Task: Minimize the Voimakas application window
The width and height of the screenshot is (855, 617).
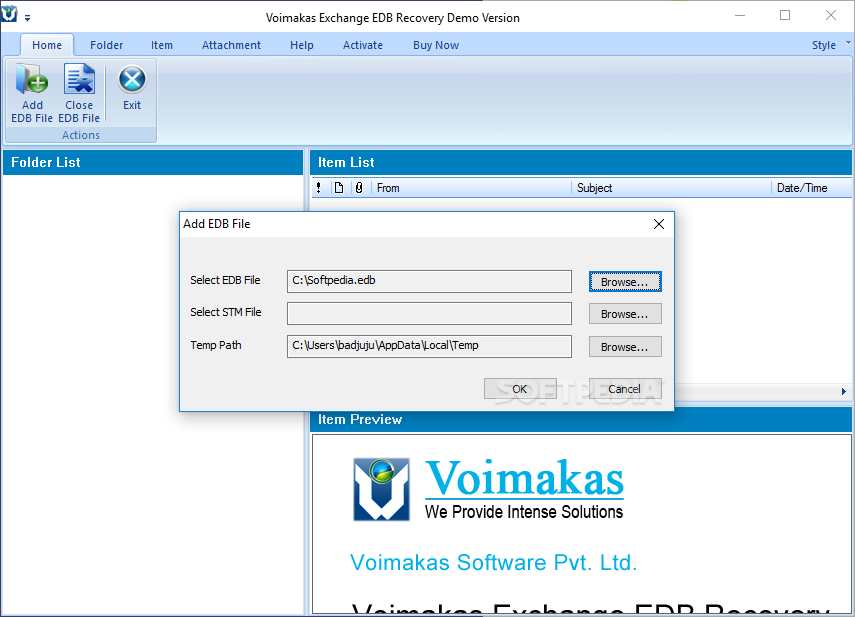Action: [x=740, y=15]
